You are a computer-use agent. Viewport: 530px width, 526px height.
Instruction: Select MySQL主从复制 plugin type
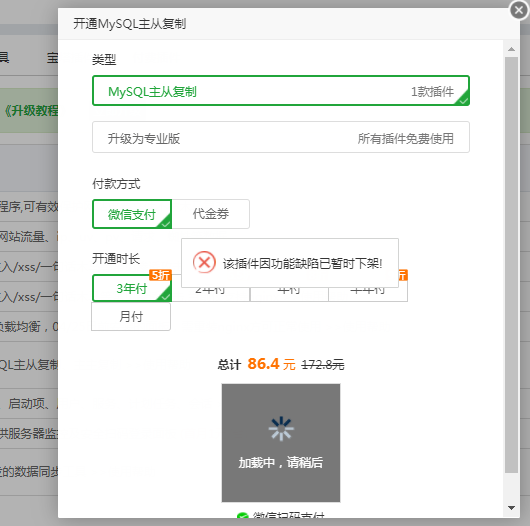(x=281, y=91)
